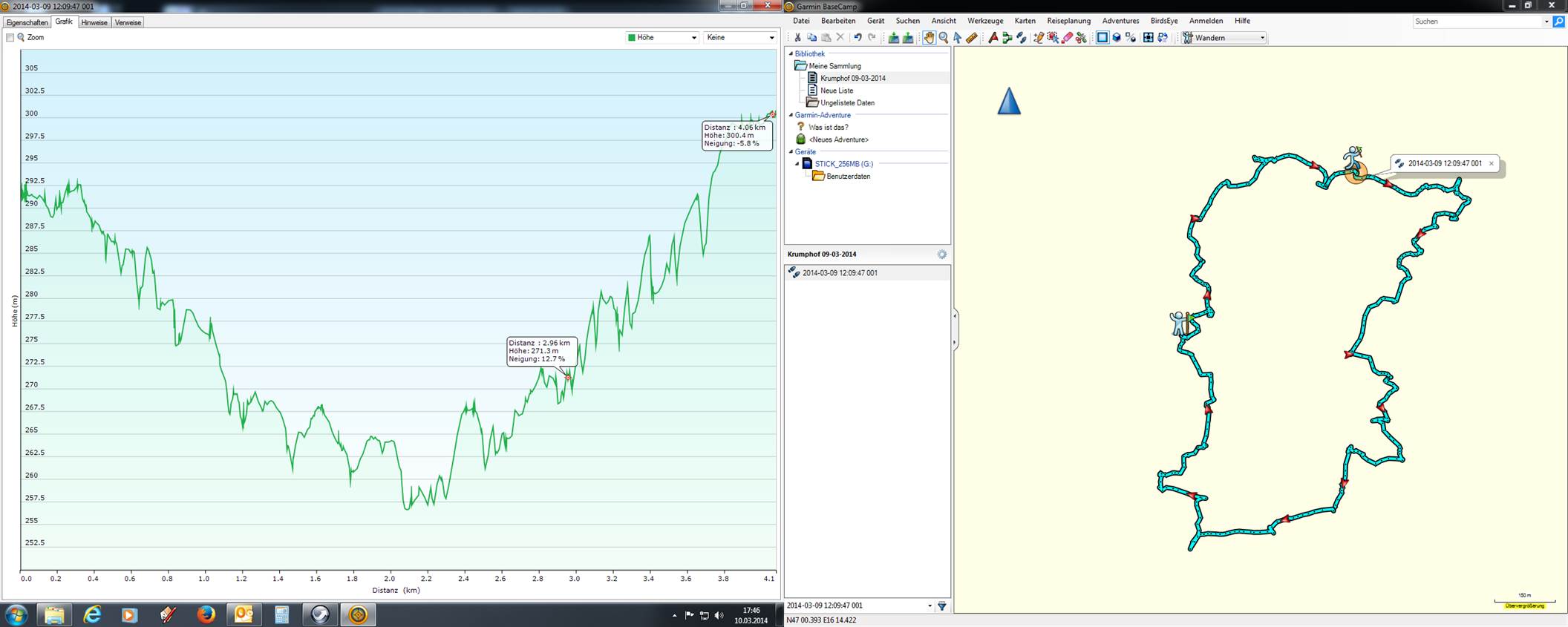
Task: Collapse the STICK_256MB (G:) device node
Action: point(798,164)
